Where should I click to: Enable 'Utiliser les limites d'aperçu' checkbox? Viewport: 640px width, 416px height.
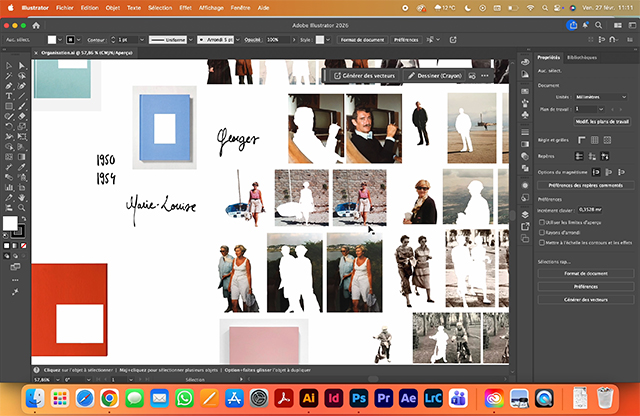[x=542, y=222]
